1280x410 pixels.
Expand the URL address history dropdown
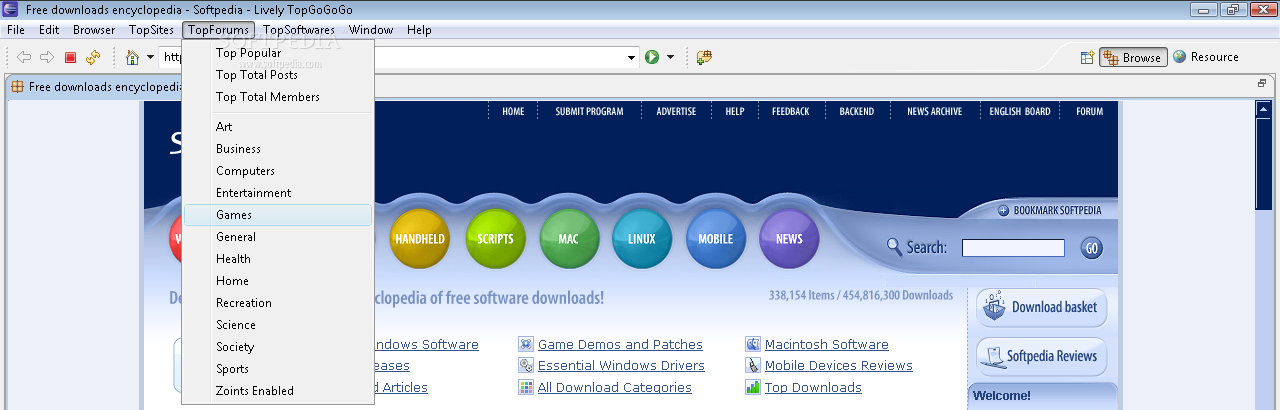pos(631,58)
